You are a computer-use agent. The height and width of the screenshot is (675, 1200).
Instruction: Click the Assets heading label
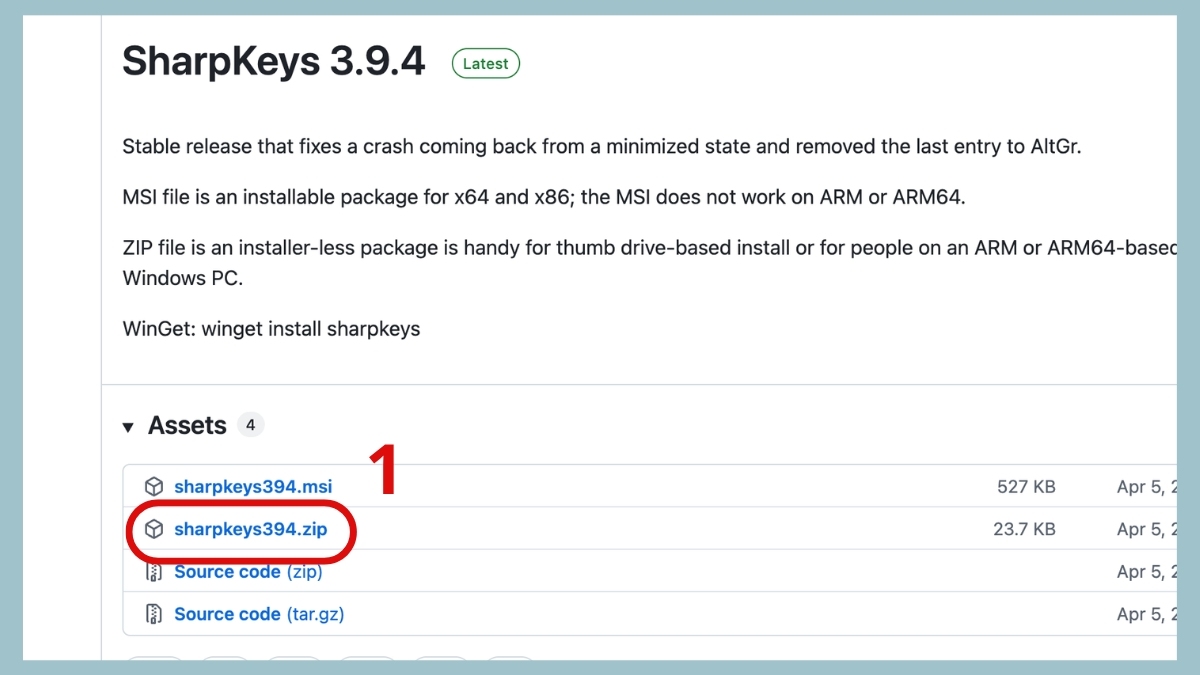click(187, 426)
